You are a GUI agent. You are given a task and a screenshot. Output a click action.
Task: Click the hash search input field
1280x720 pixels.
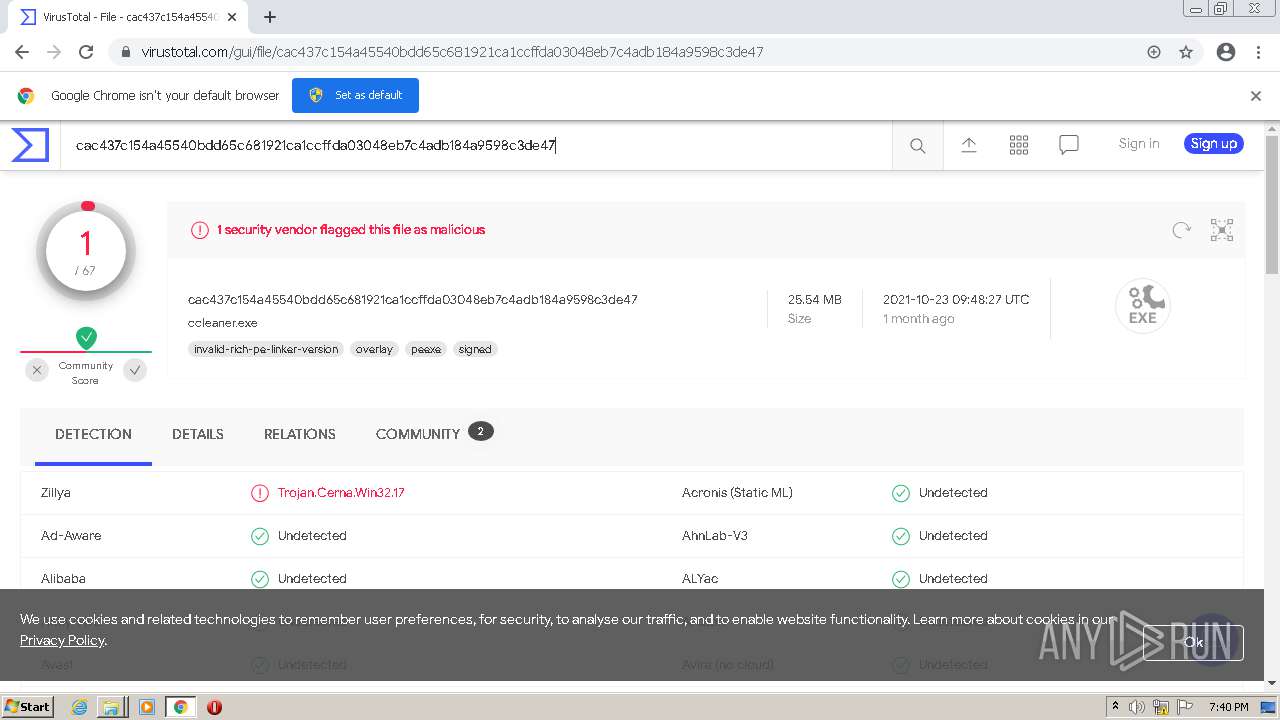pyautogui.click(x=476, y=146)
